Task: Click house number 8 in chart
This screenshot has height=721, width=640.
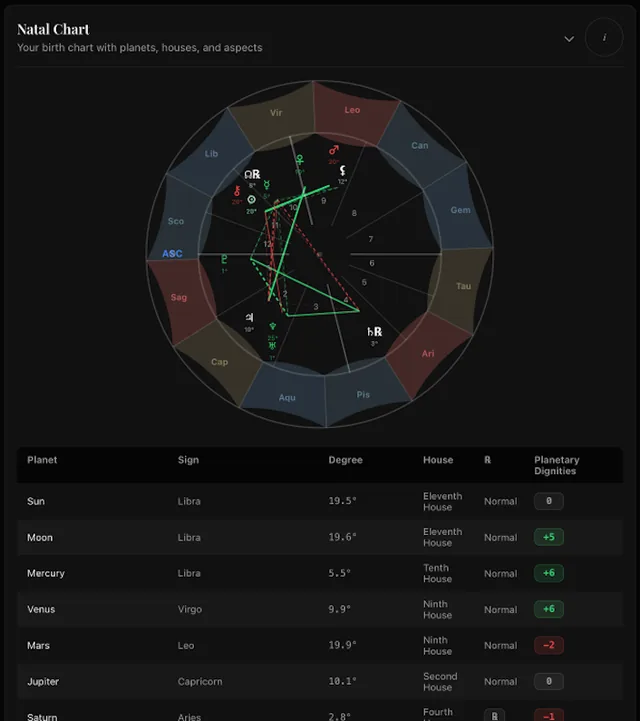Action: [x=354, y=213]
